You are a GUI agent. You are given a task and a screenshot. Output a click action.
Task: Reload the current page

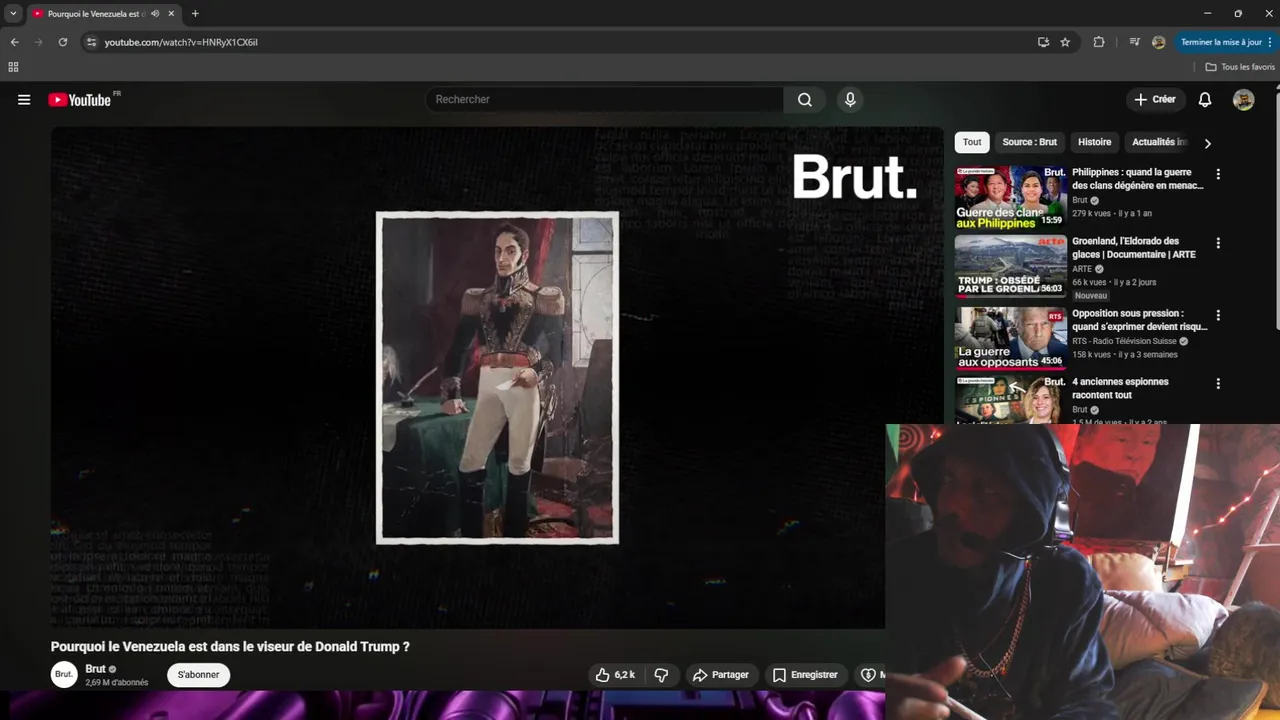[x=63, y=42]
